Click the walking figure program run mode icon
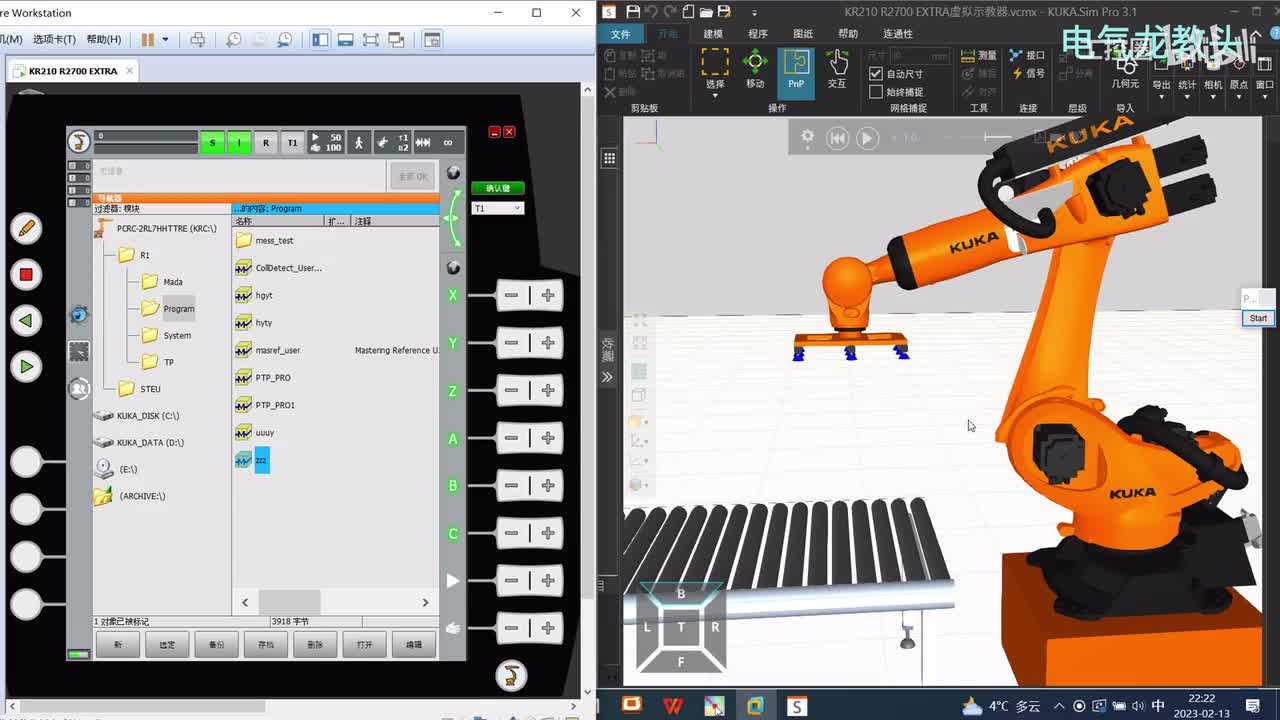 (359, 142)
